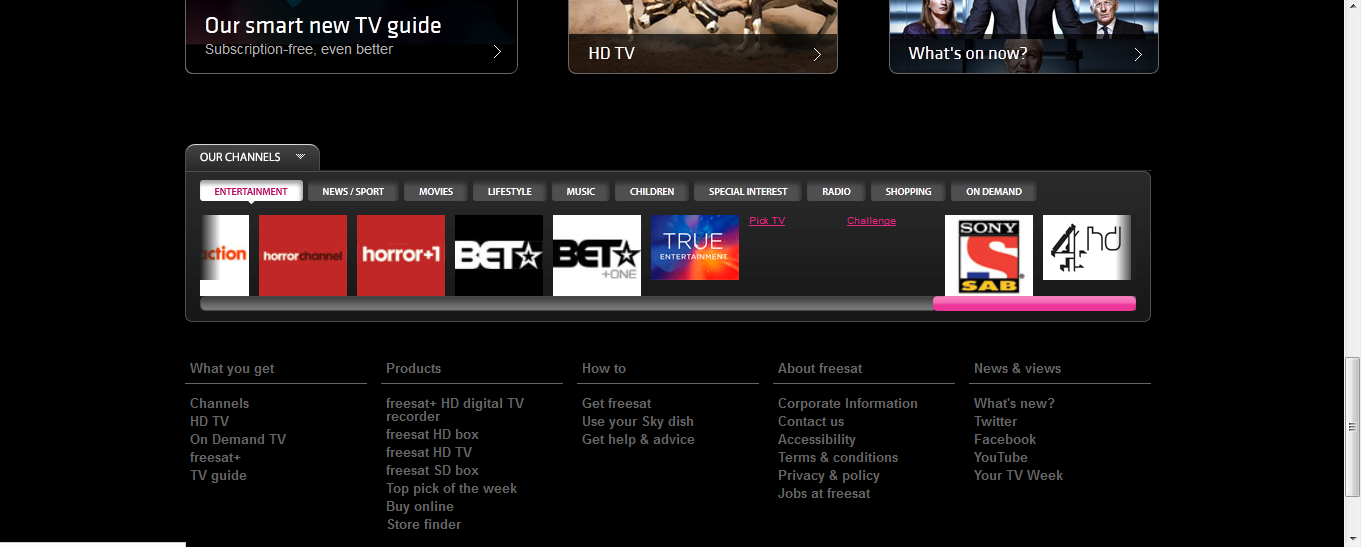The image size is (1363, 547).
Task: Open the horrorchannel logo tile
Action: tap(303, 255)
